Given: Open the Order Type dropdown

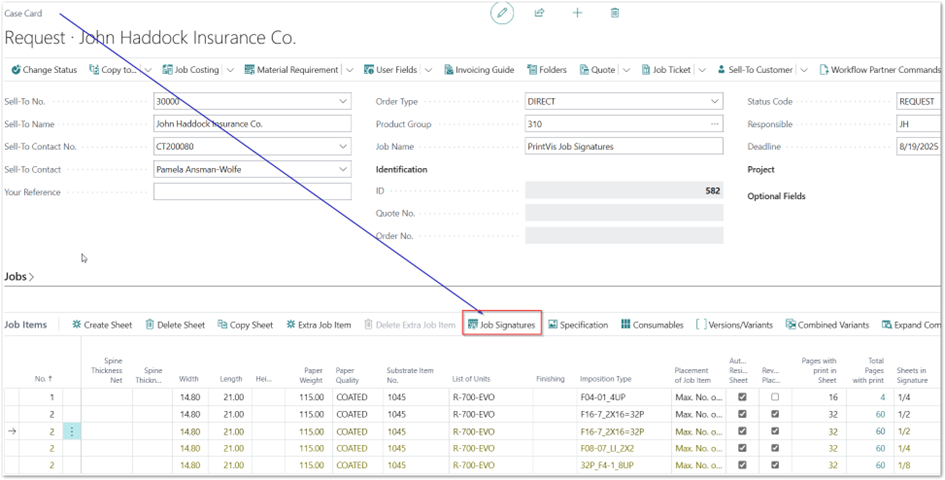Looking at the screenshot, I should click(715, 101).
